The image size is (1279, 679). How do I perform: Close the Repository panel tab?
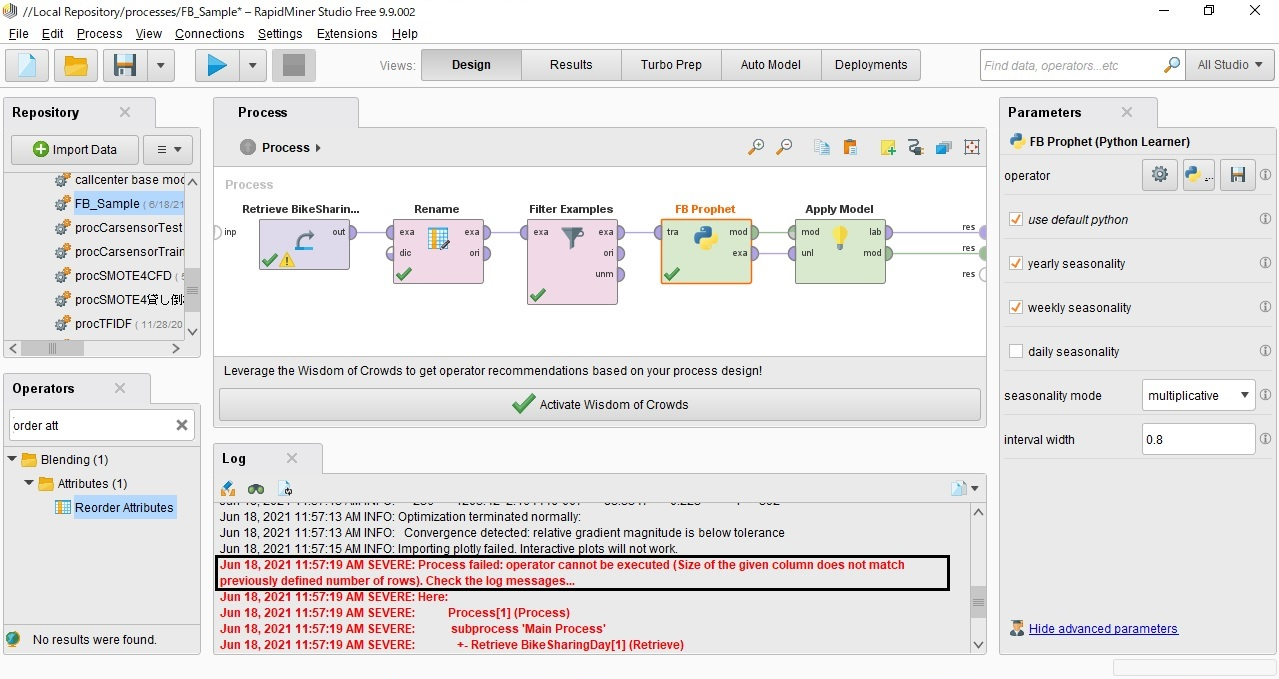[125, 112]
